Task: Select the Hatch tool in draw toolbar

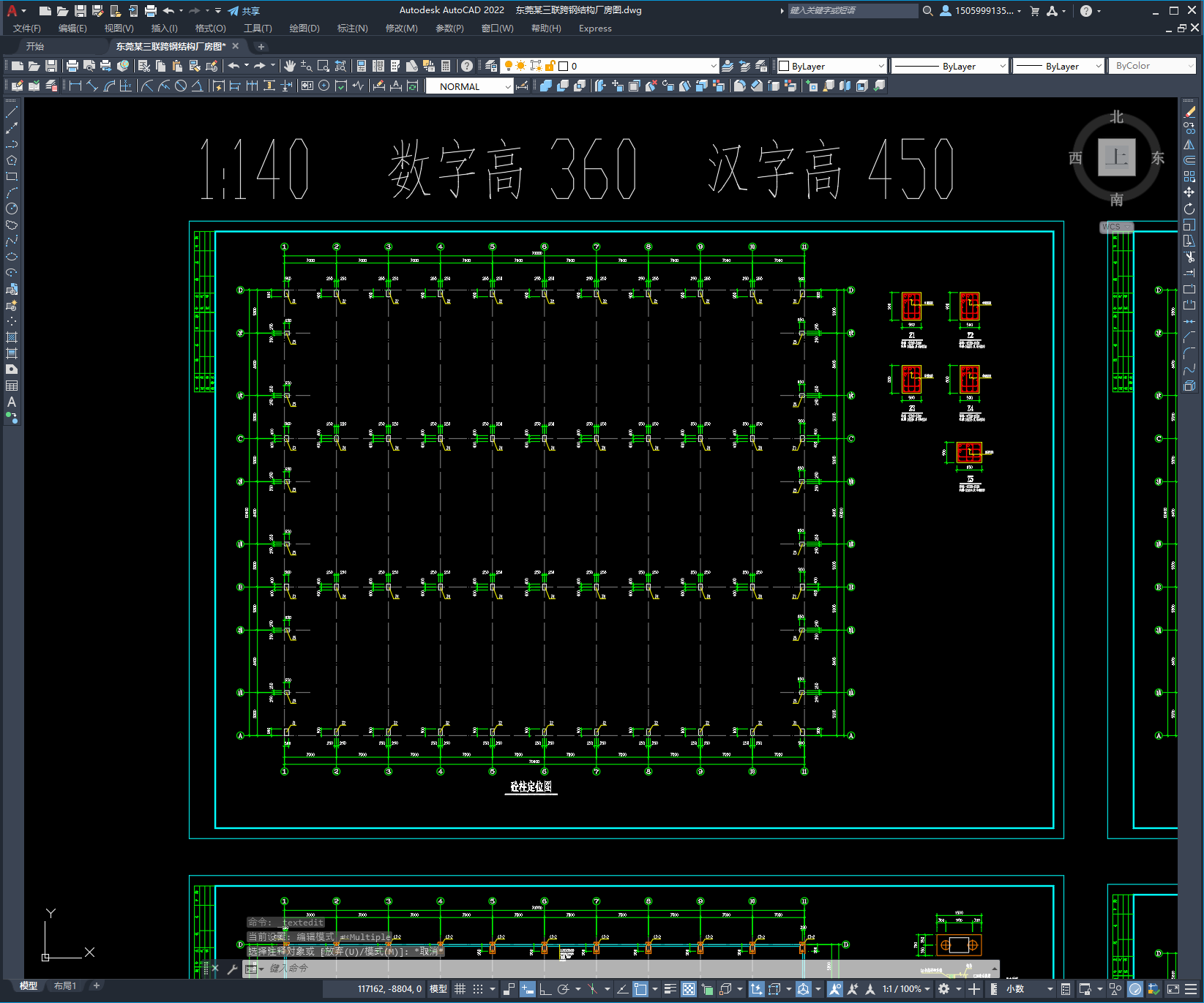Action: click(x=12, y=337)
